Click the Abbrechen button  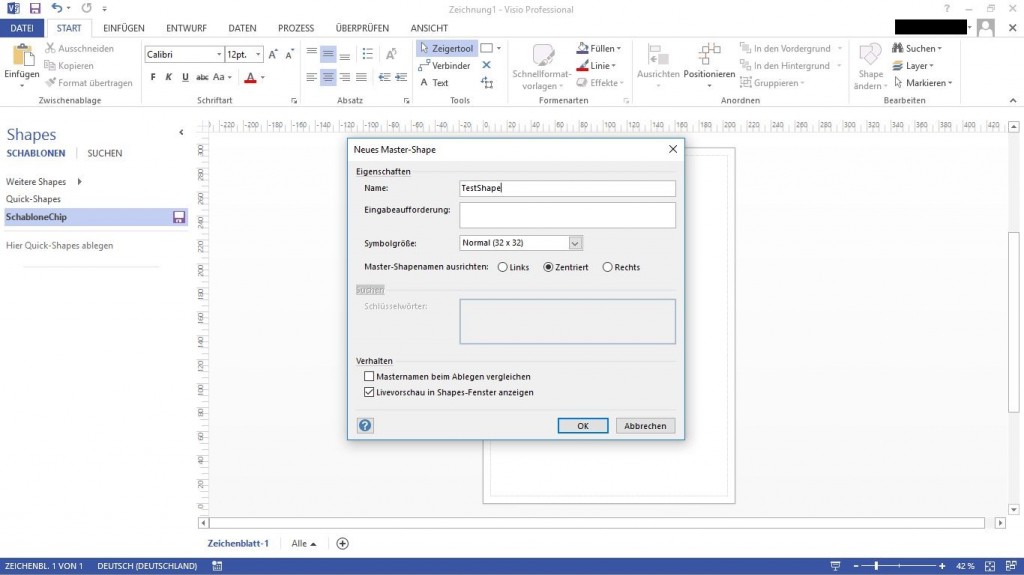[645, 425]
